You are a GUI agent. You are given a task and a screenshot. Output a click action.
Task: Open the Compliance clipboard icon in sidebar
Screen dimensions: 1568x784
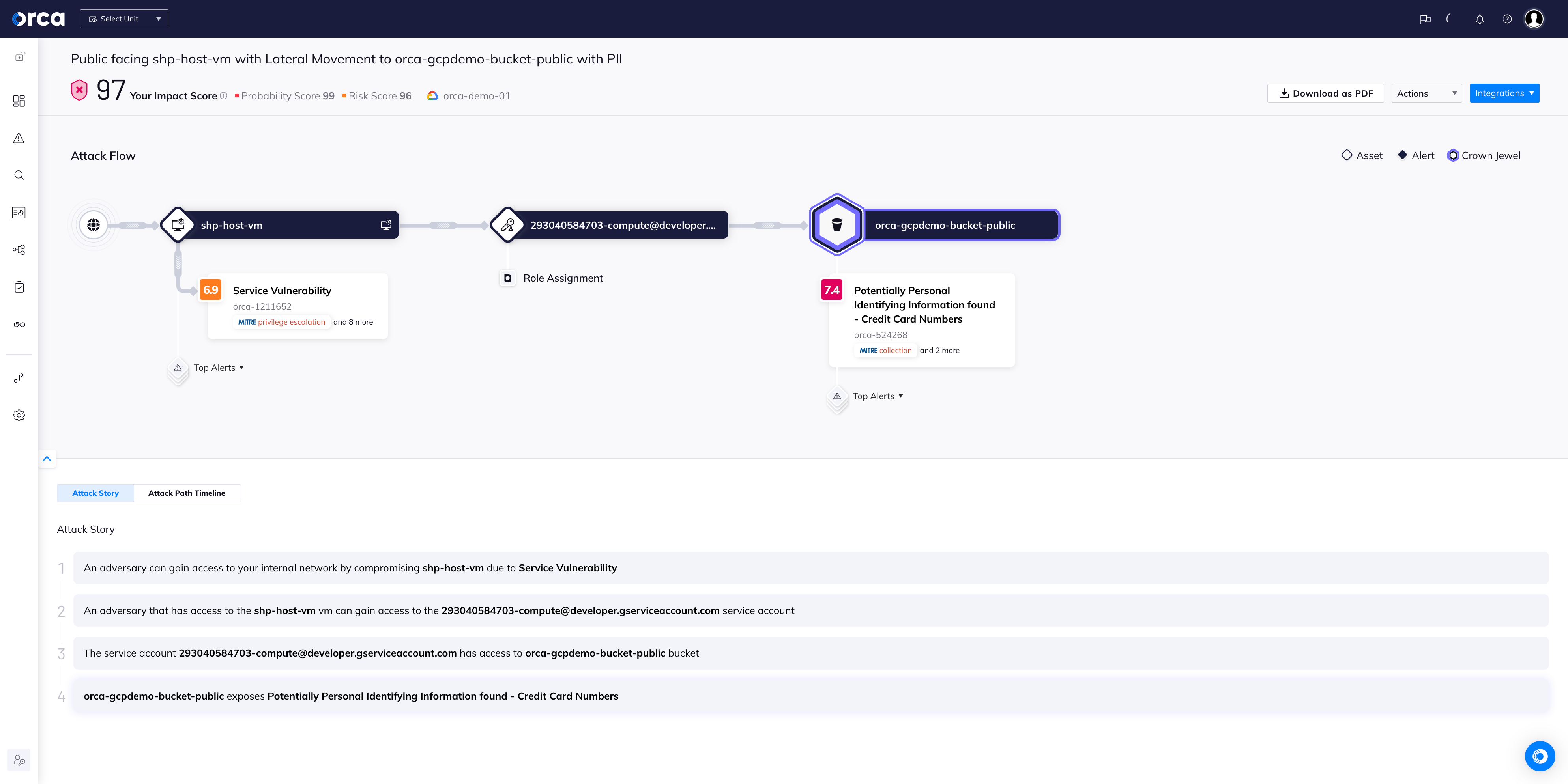[19, 286]
